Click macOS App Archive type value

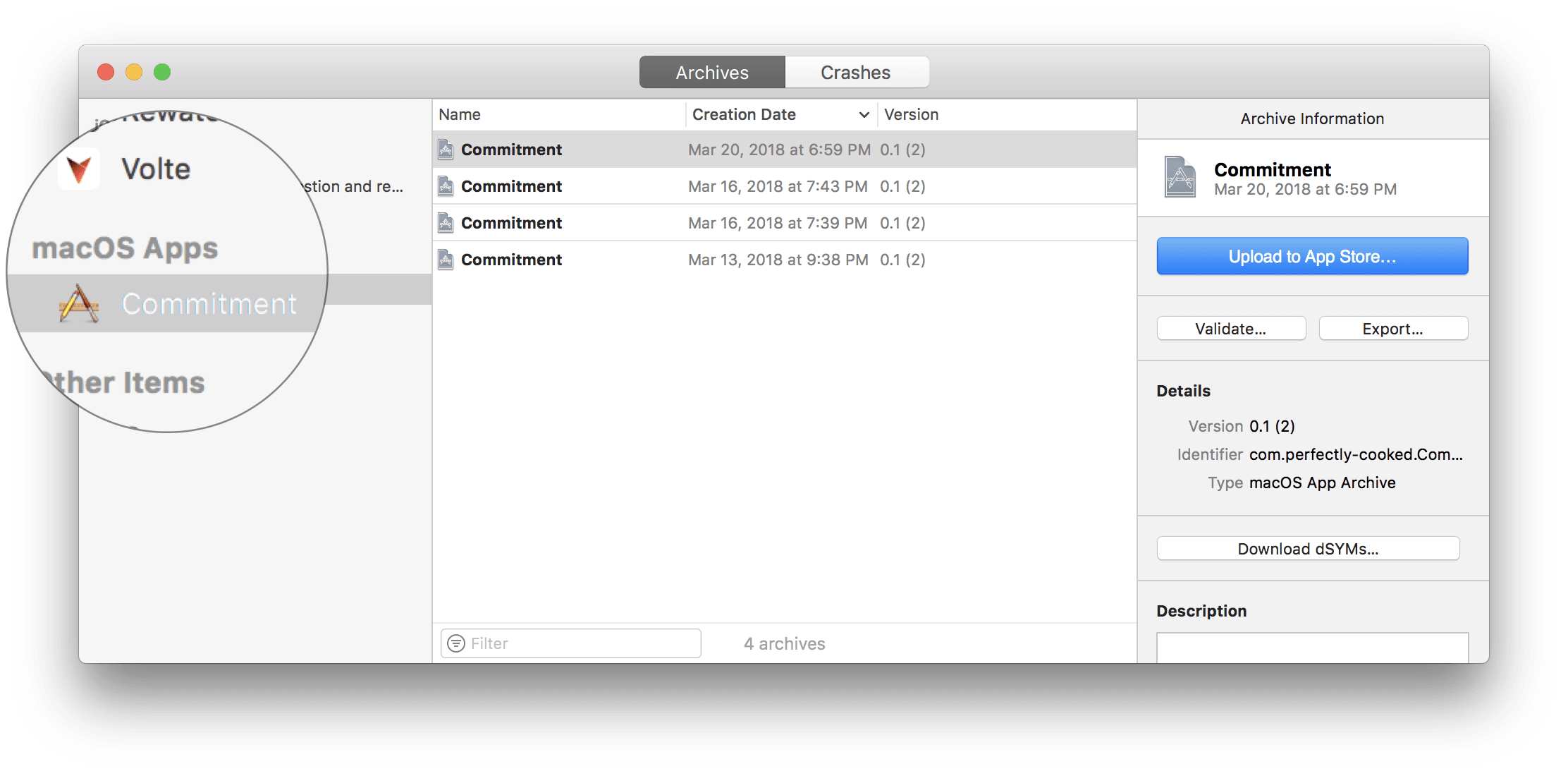(1323, 483)
